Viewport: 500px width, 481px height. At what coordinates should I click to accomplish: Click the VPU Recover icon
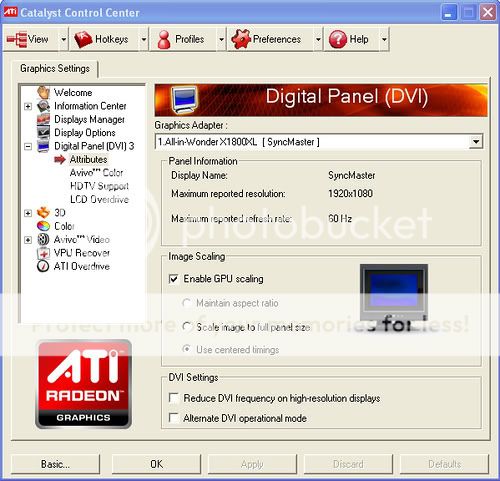coord(44,253)
